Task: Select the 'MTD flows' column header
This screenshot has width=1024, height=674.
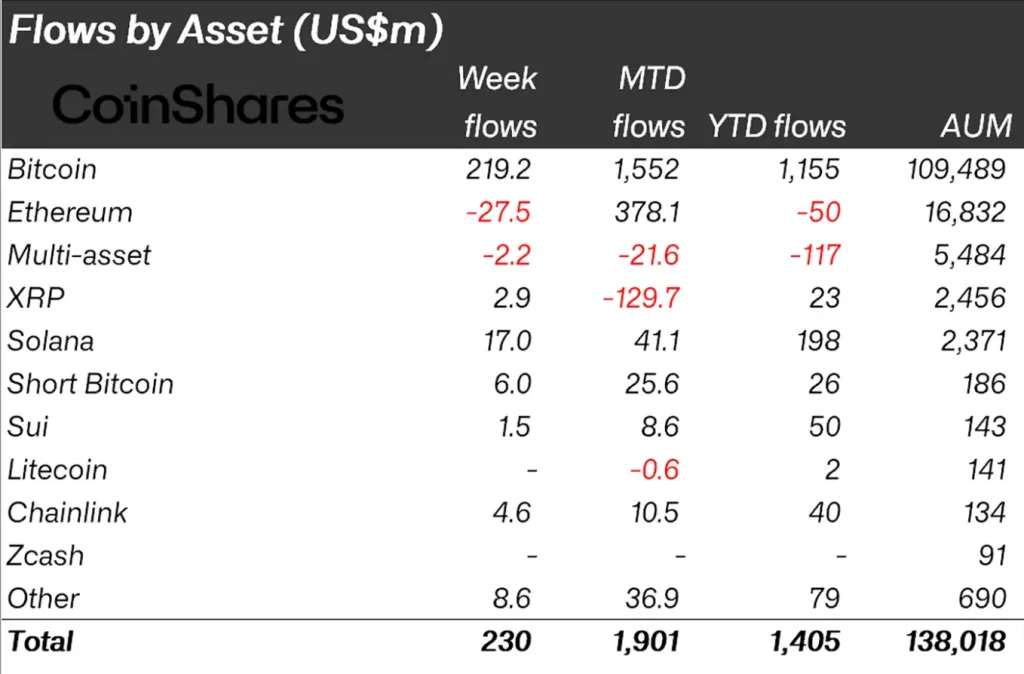Action: (x=649, y=102)
